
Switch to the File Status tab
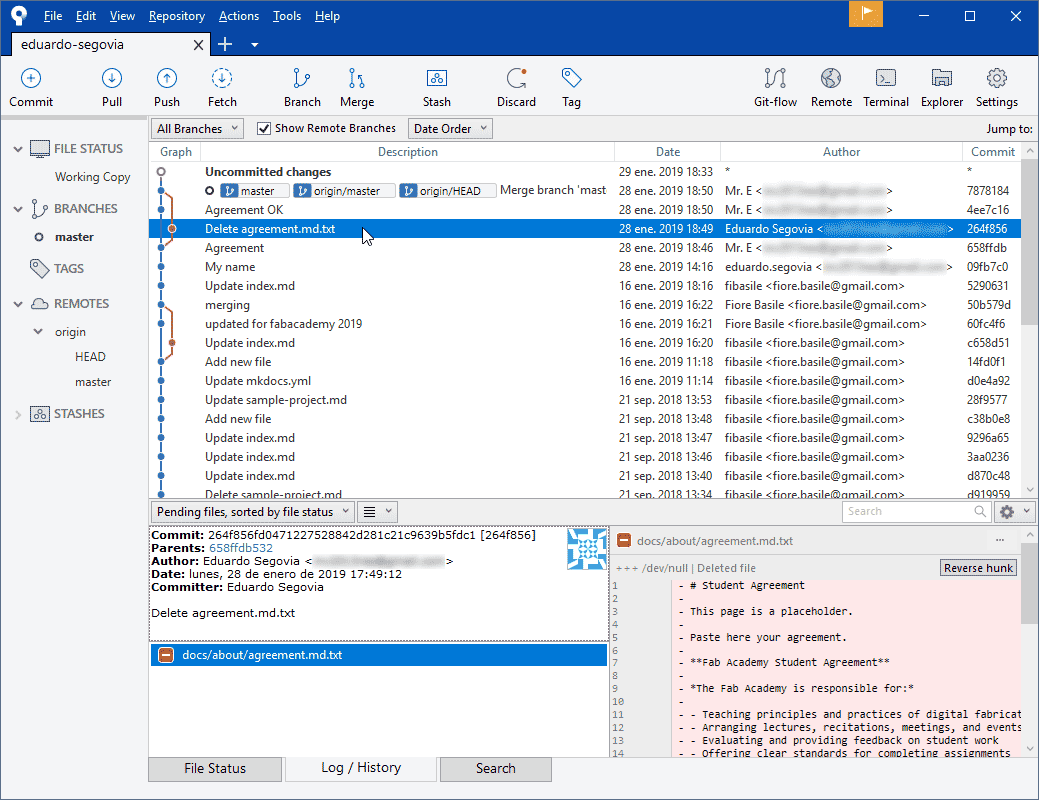pos(215,768)
